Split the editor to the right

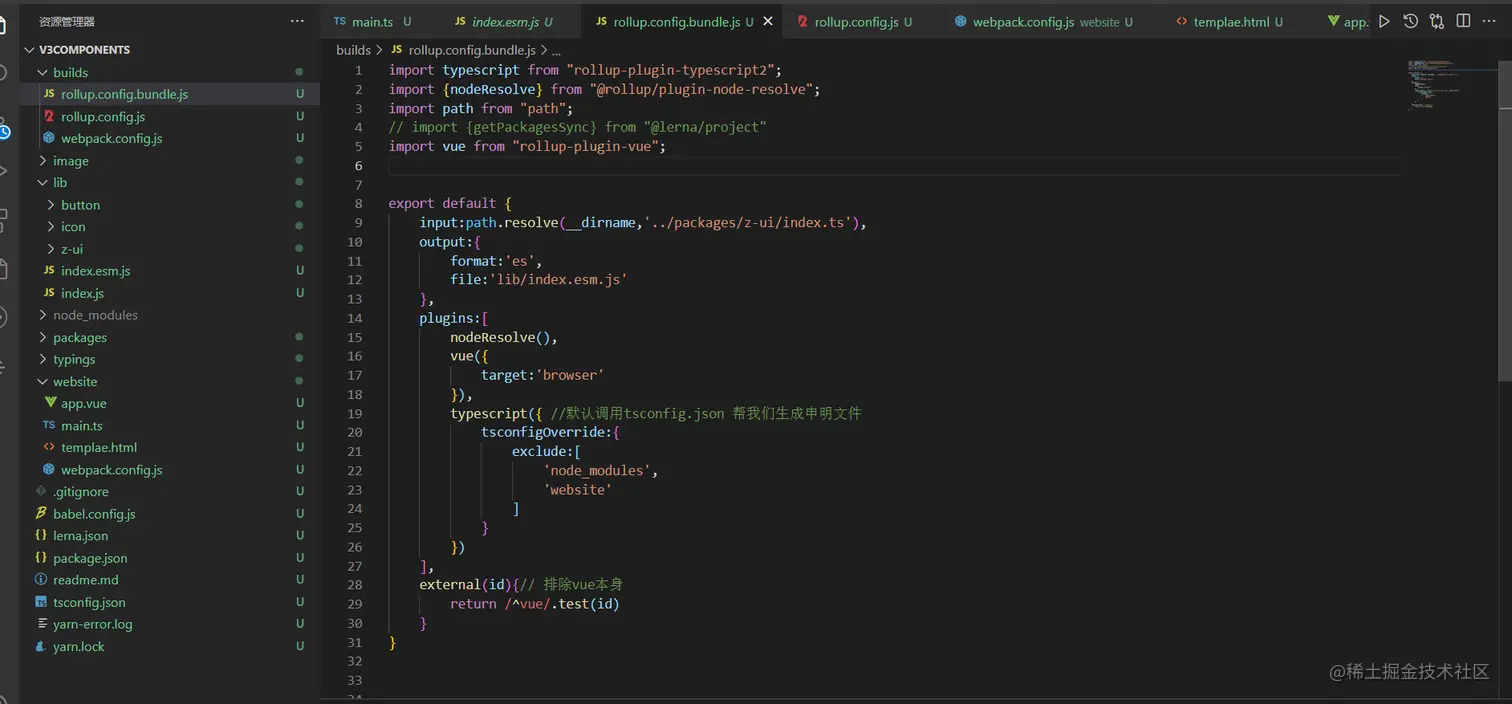(x=1463, y=21)
